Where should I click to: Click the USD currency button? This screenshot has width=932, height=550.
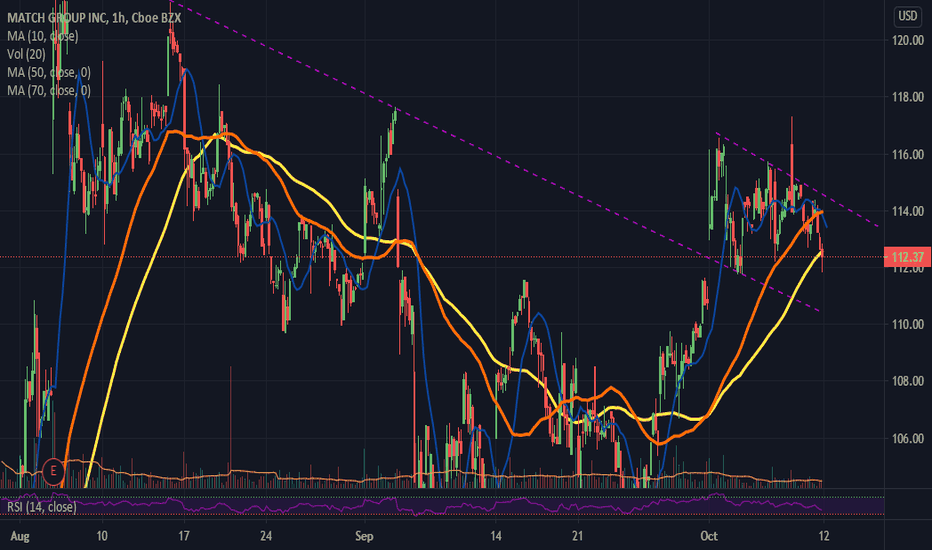(907, 16)
